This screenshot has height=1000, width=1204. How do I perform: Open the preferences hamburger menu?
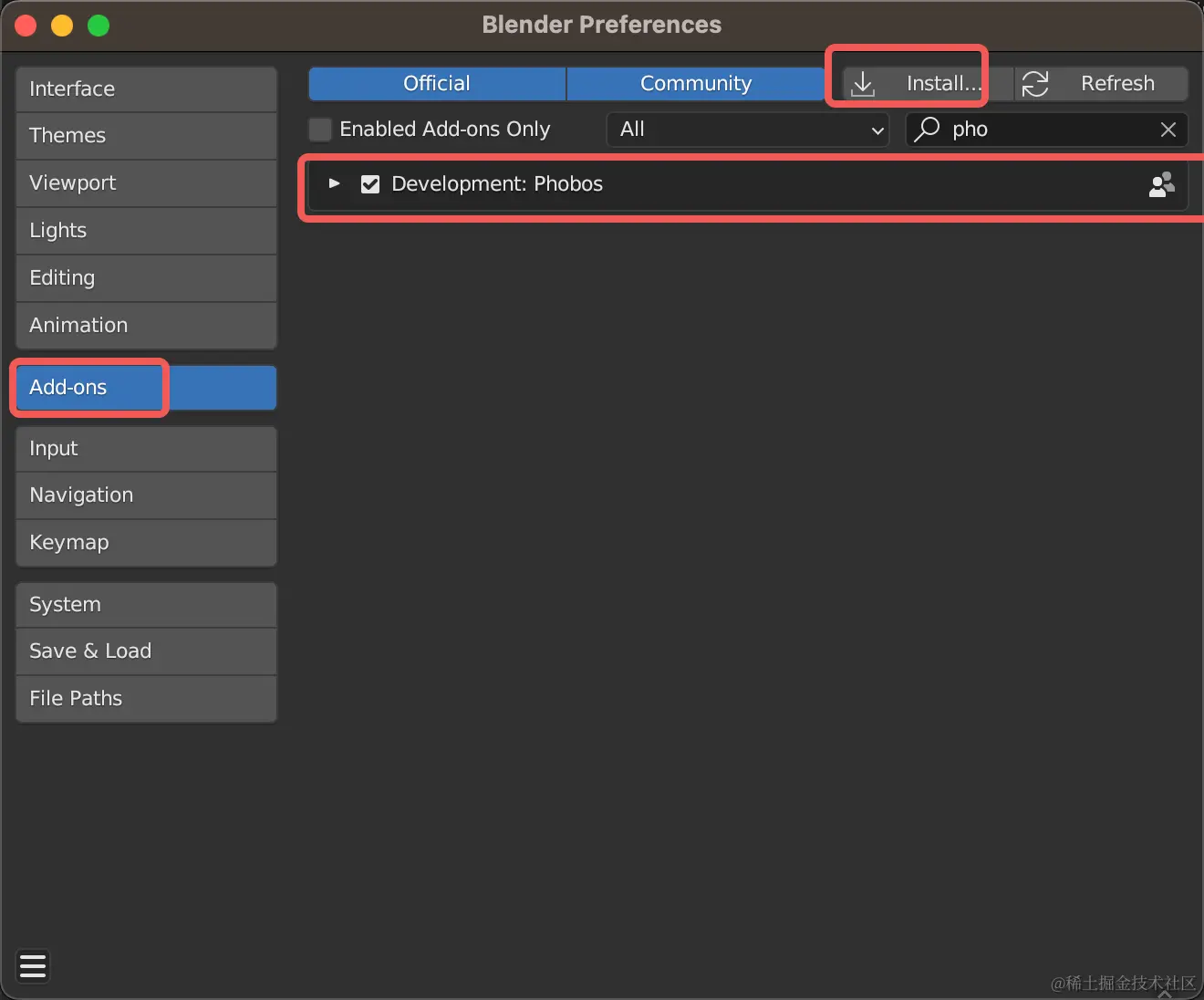tap(33, 966)
